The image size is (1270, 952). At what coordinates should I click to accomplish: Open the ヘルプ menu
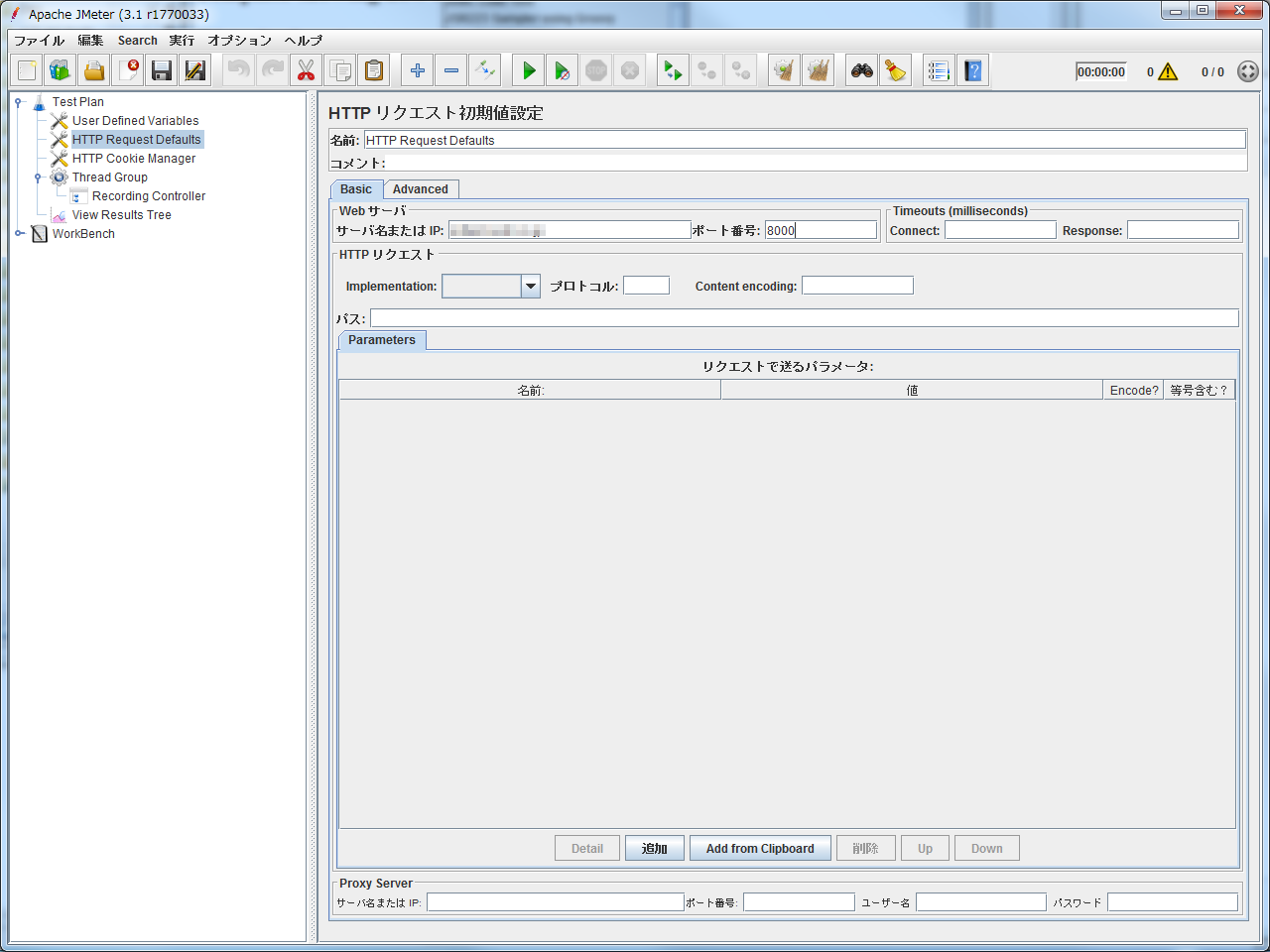pyautogui.click(x=303, y=41)
